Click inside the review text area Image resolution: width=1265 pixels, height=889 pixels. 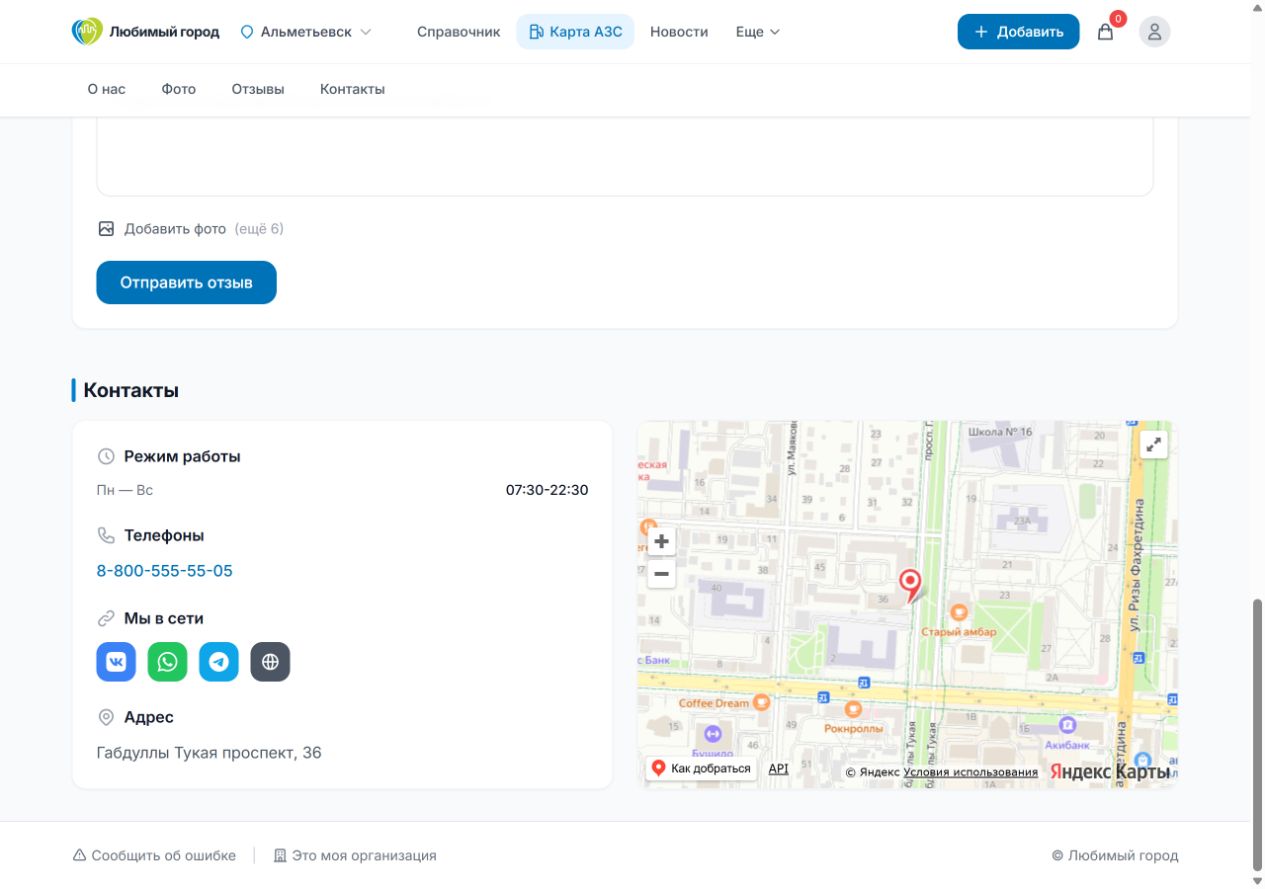click(625, 156)
